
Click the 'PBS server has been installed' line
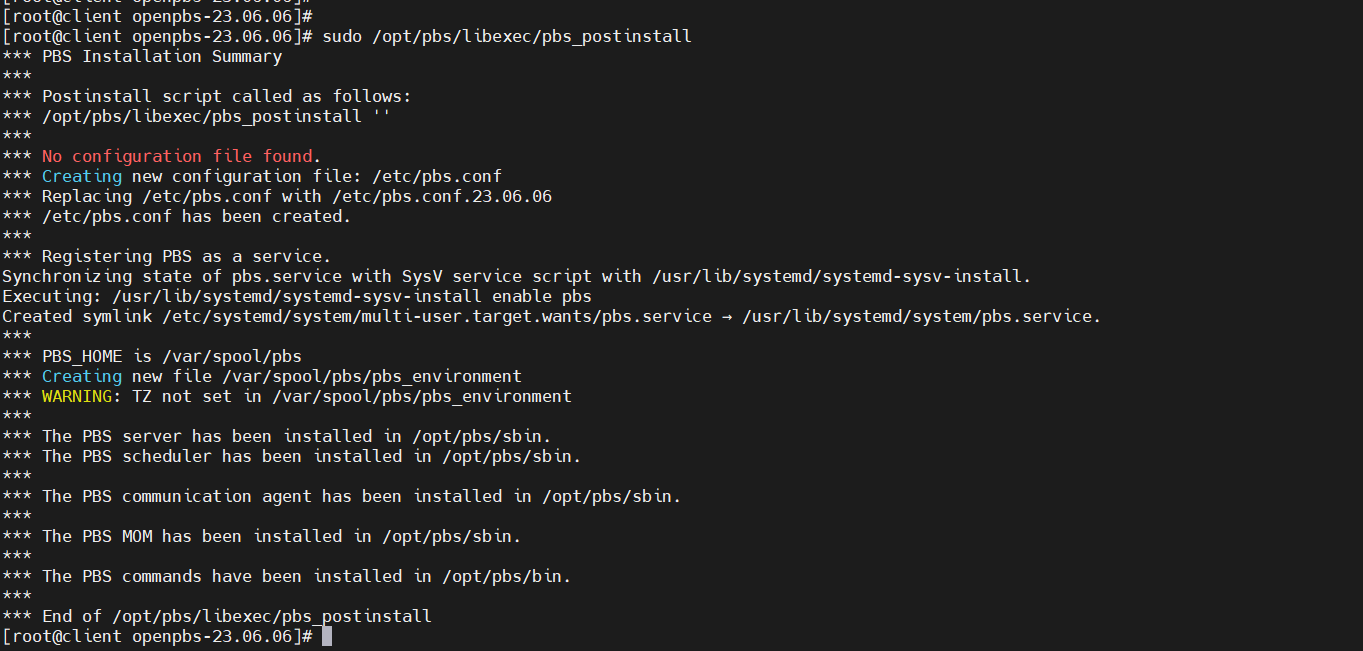click(277, 436)
